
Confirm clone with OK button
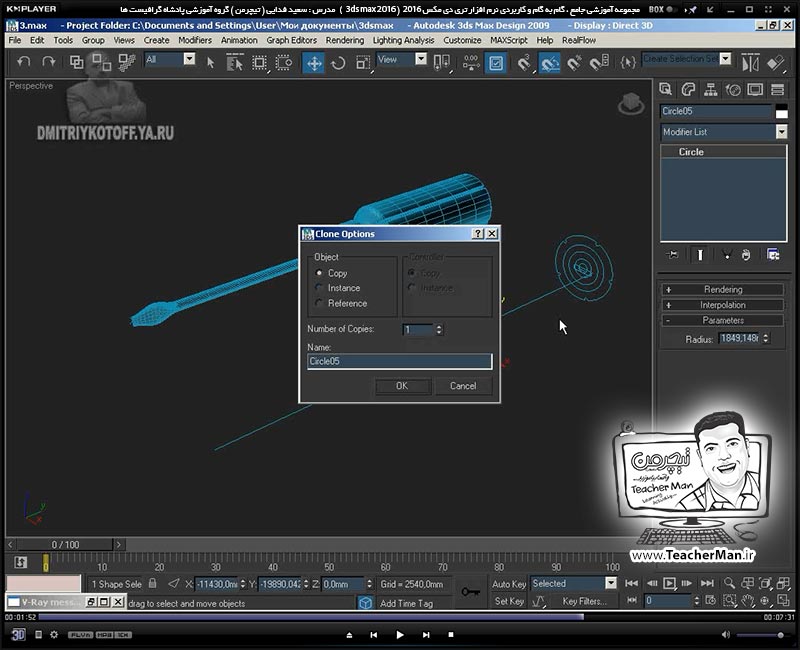pos(402,386)
